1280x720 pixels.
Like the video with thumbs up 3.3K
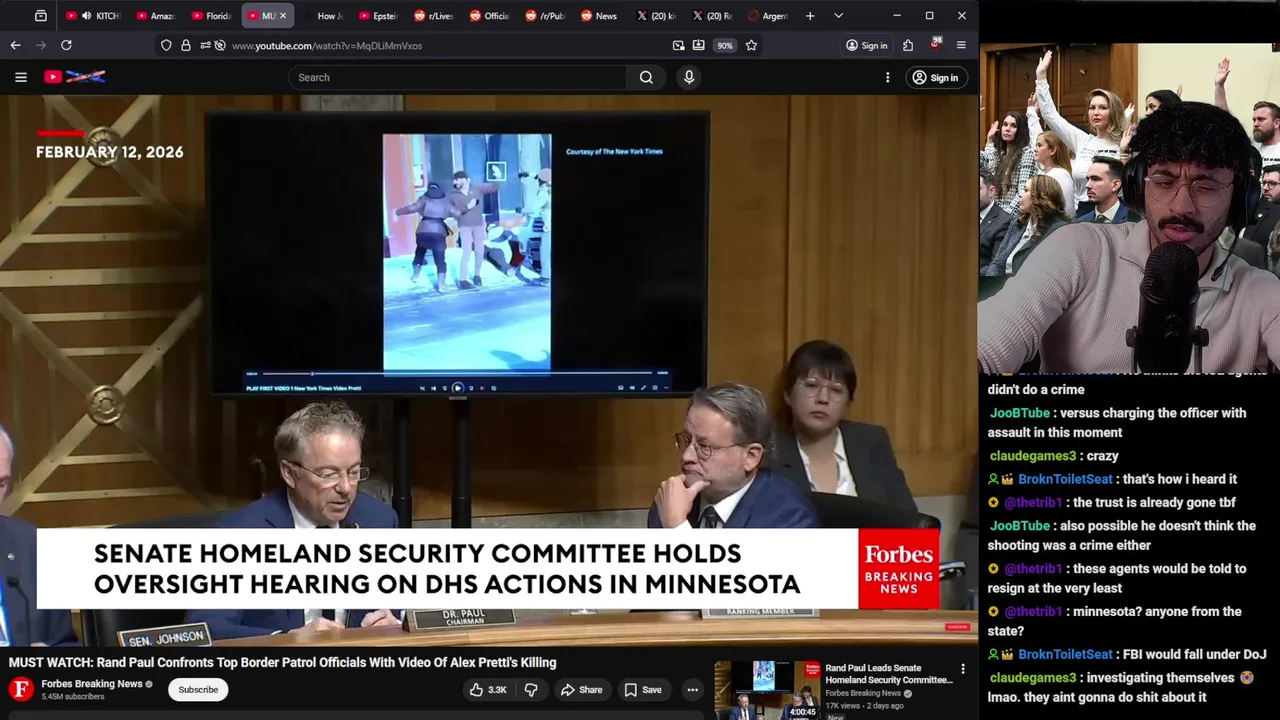pyautogui.click(x=488, y=689)
